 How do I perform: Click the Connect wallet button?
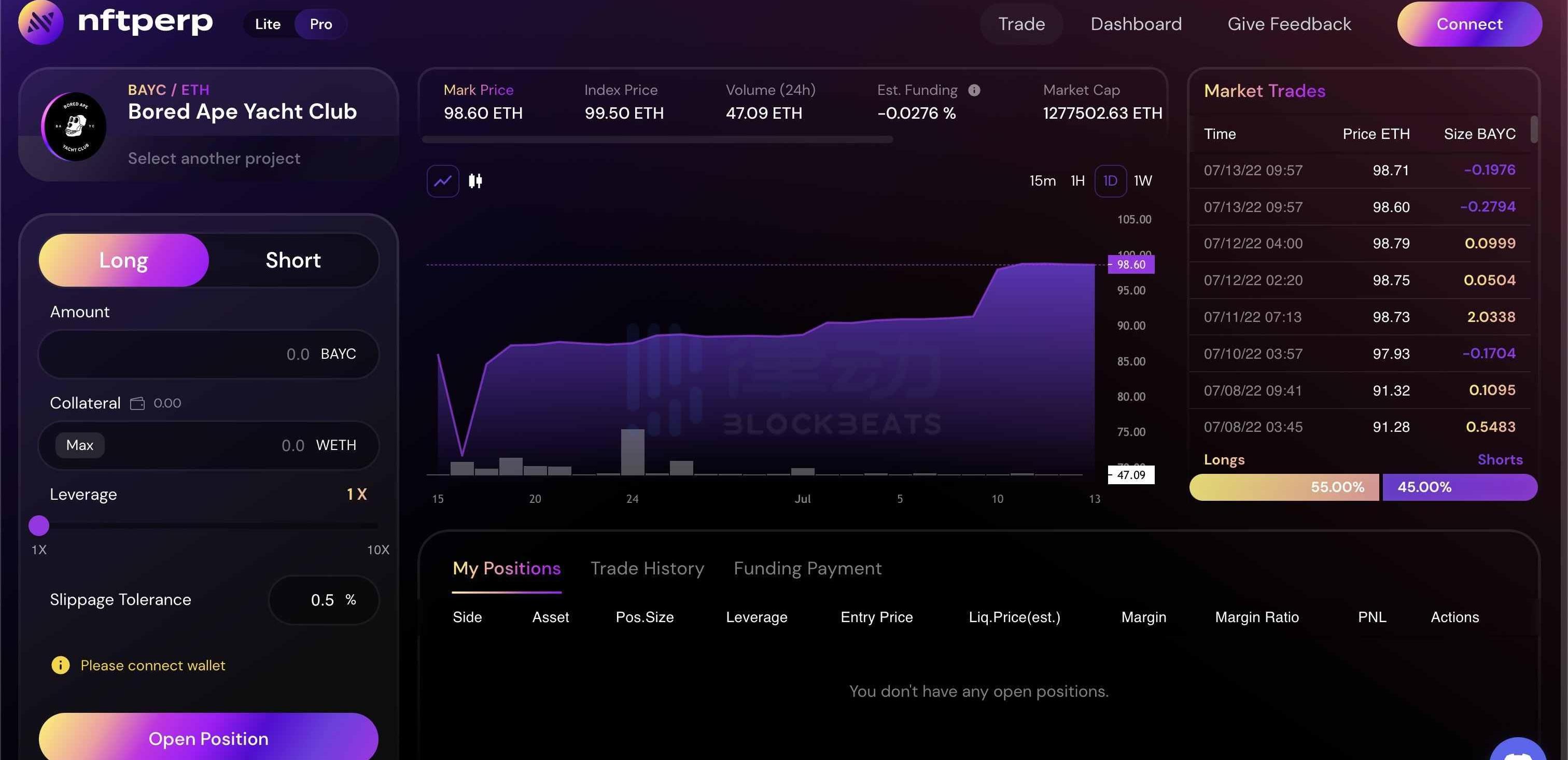1469,24
